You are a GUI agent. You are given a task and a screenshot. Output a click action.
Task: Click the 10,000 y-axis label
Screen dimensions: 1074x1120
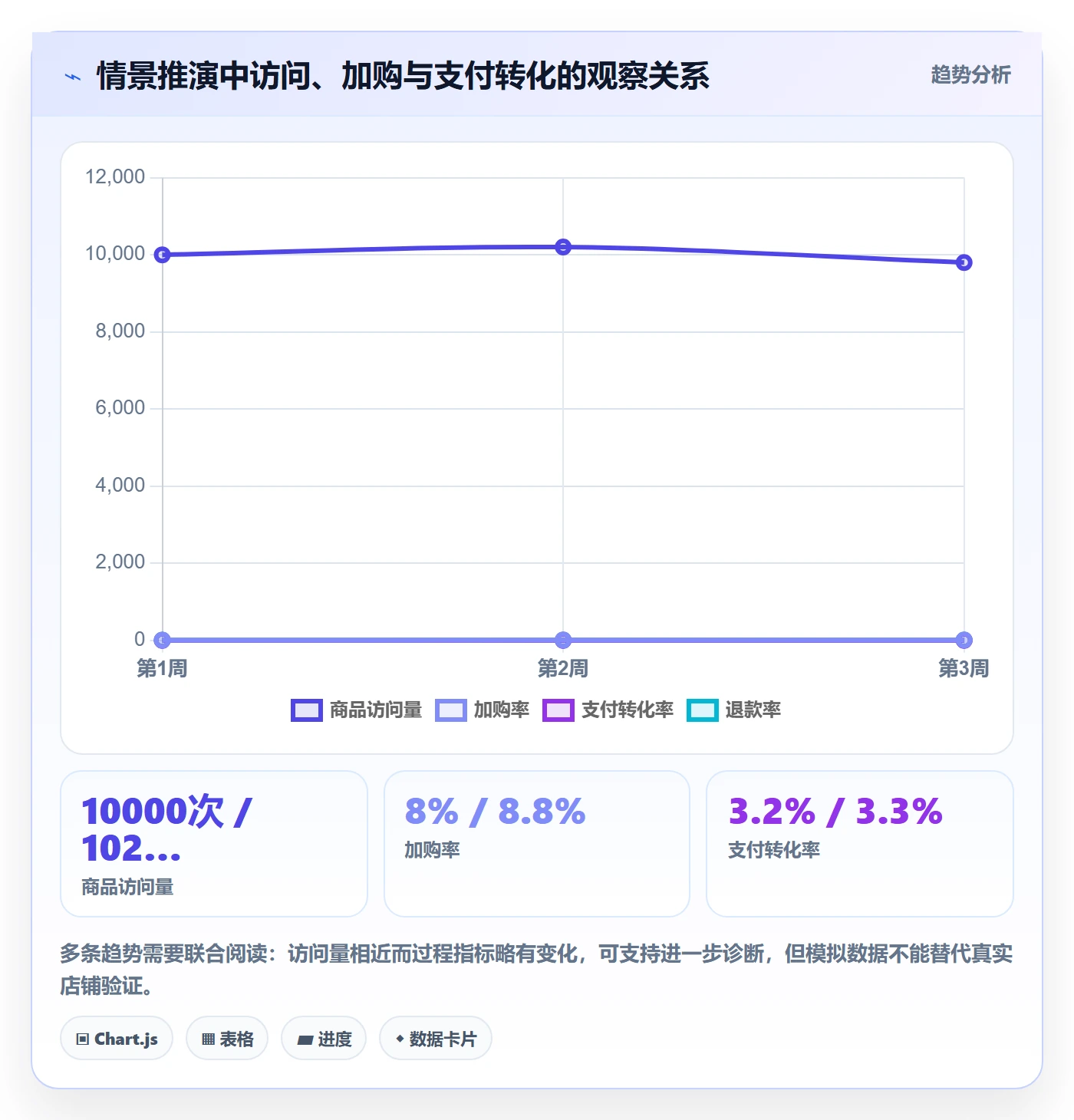point(115,254)
